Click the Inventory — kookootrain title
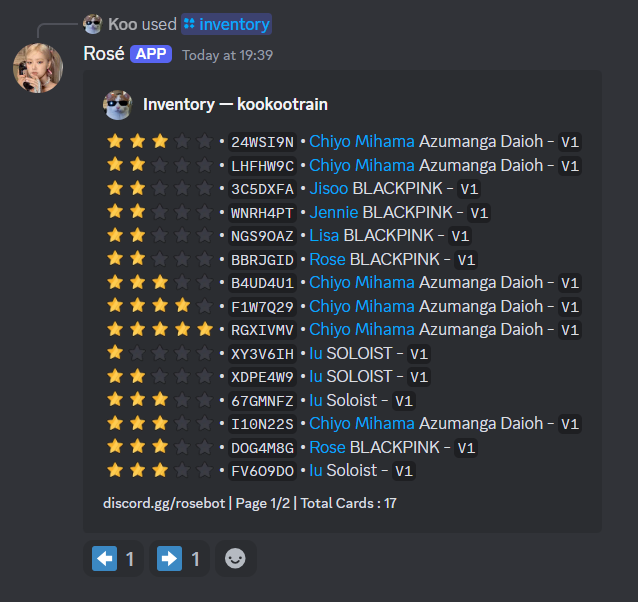Viewport: 638px width, 602px height. (235, 105)
